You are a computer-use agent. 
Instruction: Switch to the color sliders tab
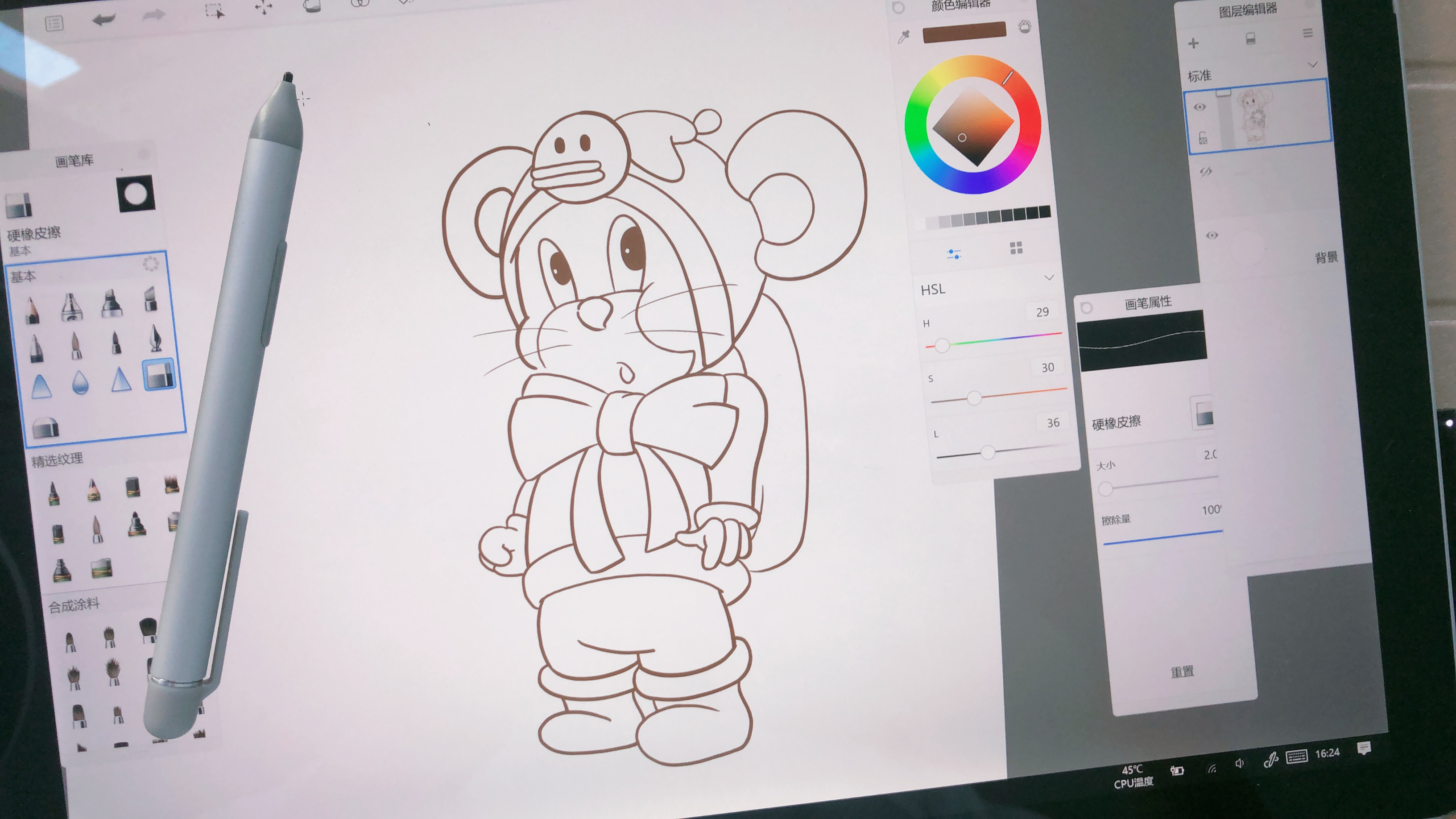[x=954, y=253]
